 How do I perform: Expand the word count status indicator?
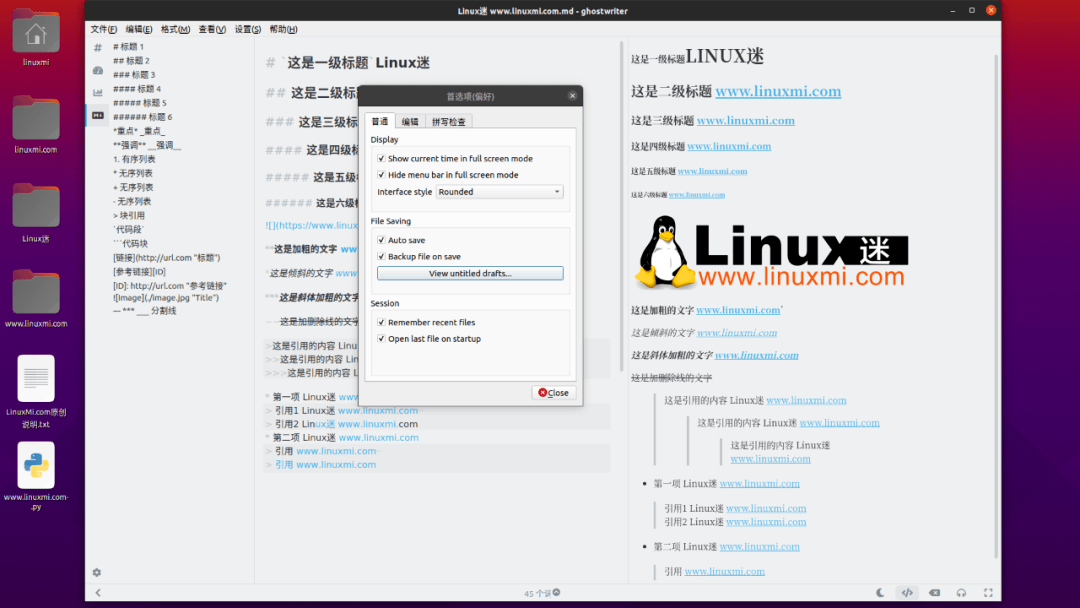(x=542, y=593)
